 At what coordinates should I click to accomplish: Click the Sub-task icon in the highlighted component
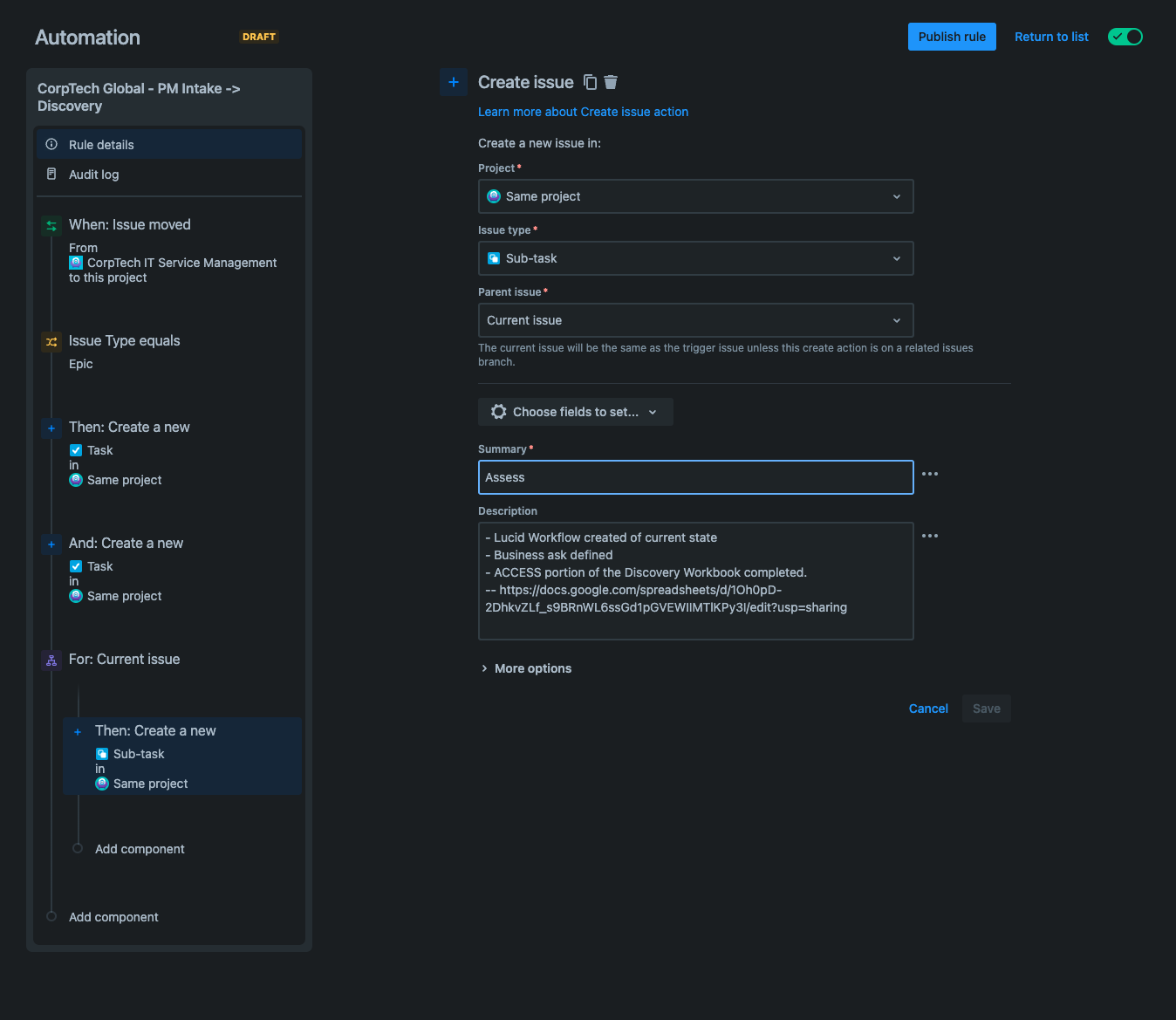[103, 754]
